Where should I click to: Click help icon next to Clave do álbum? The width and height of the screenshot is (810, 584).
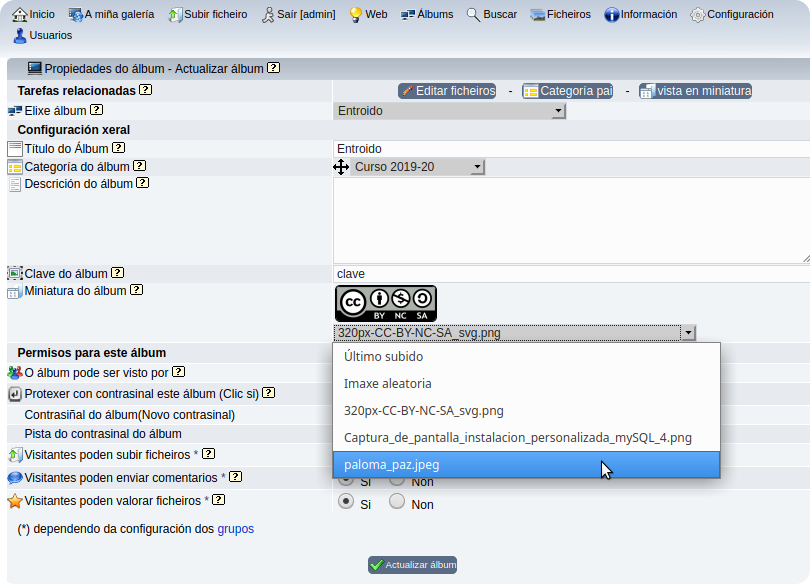118,273
